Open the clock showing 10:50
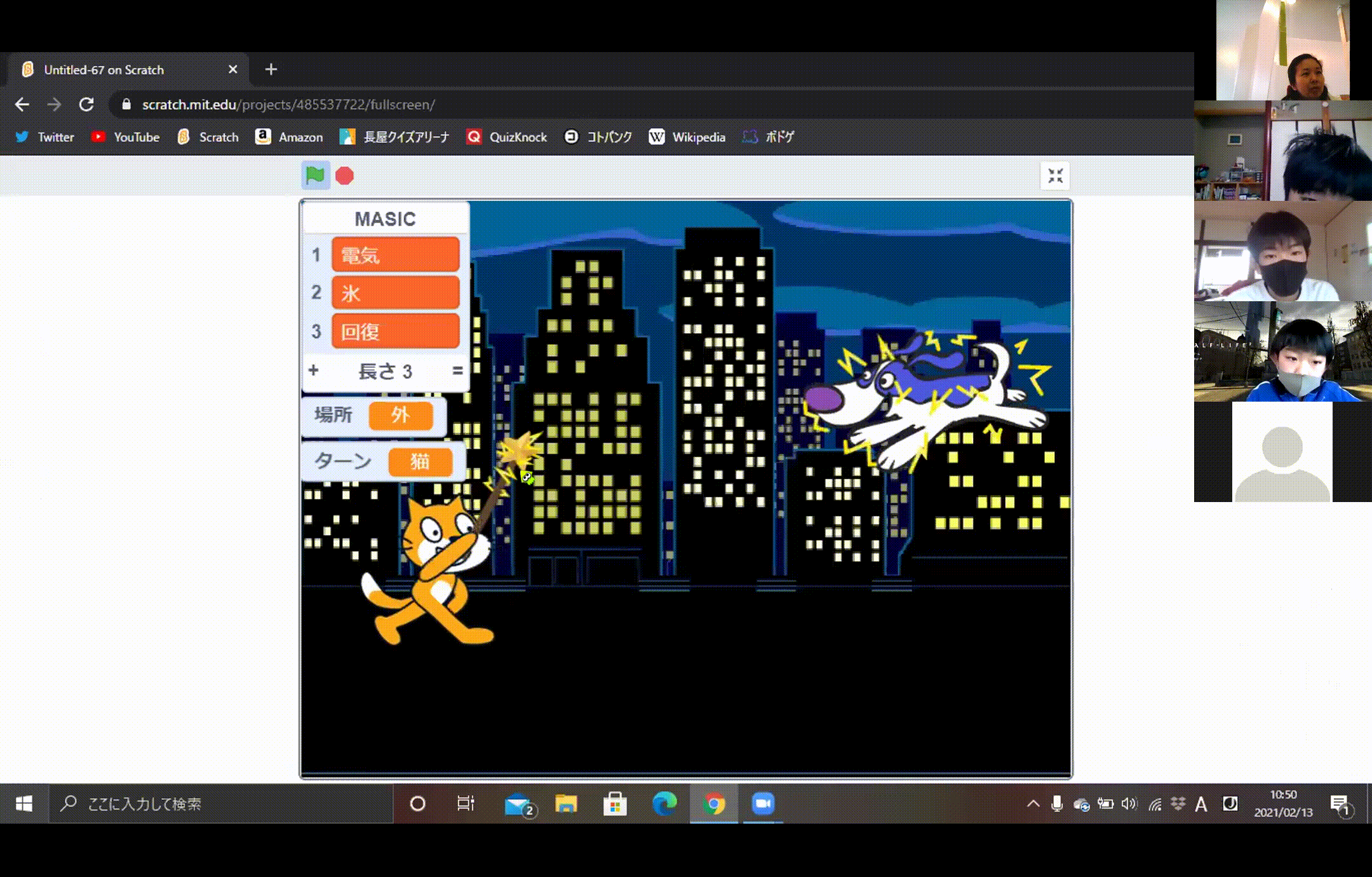Viewport: 1372px width, 877px height. (x=1283, y=804)
